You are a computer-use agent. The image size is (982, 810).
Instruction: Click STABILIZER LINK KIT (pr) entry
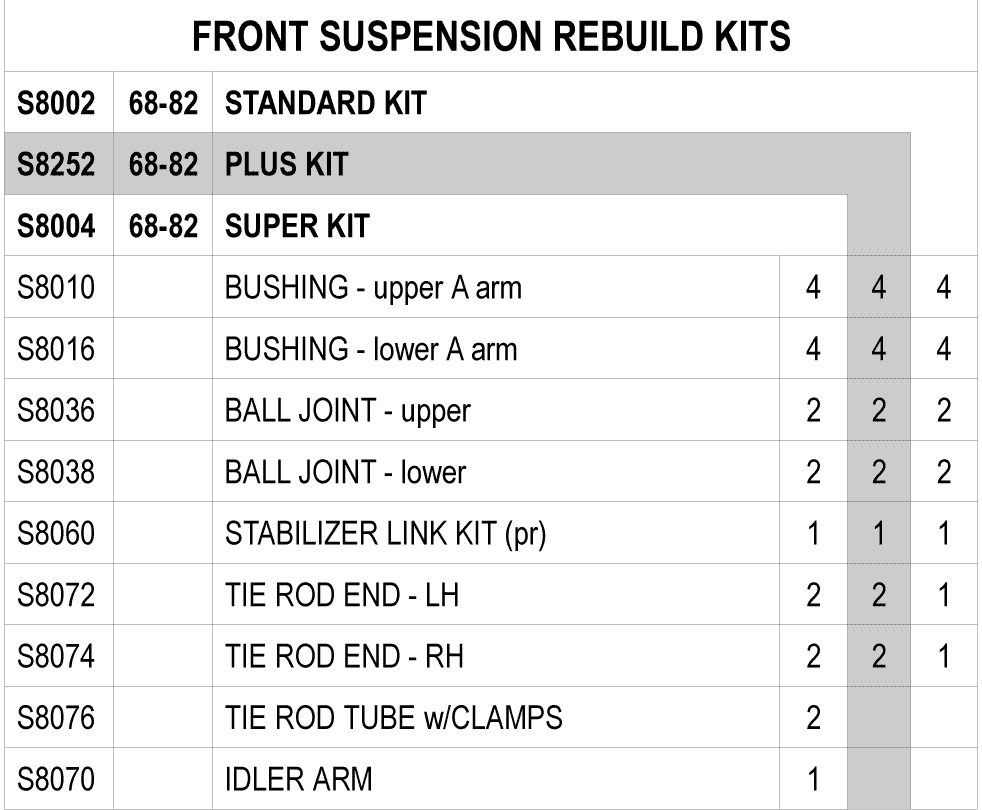pos(386,534)
